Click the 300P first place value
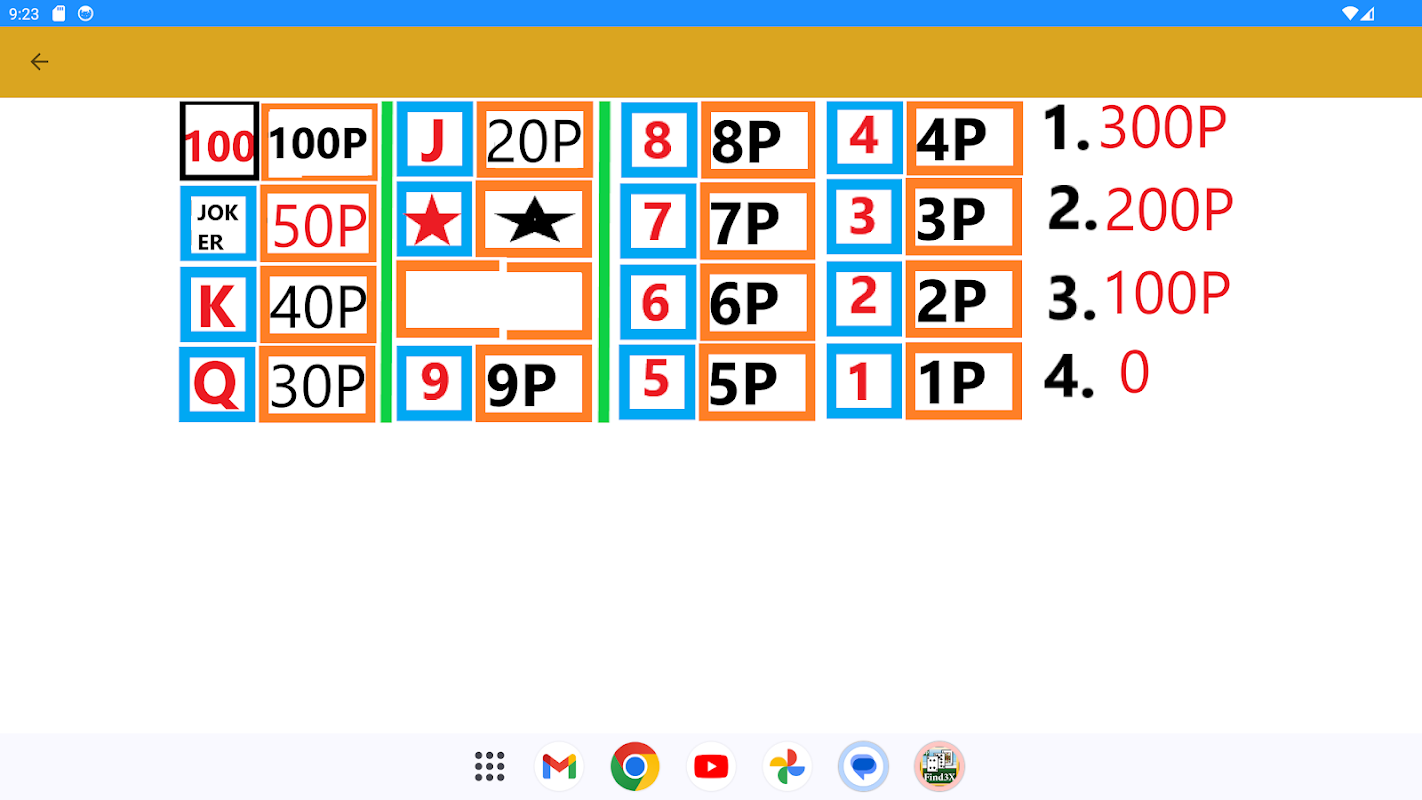The image size is (1422, 800). coord(1163,128)
